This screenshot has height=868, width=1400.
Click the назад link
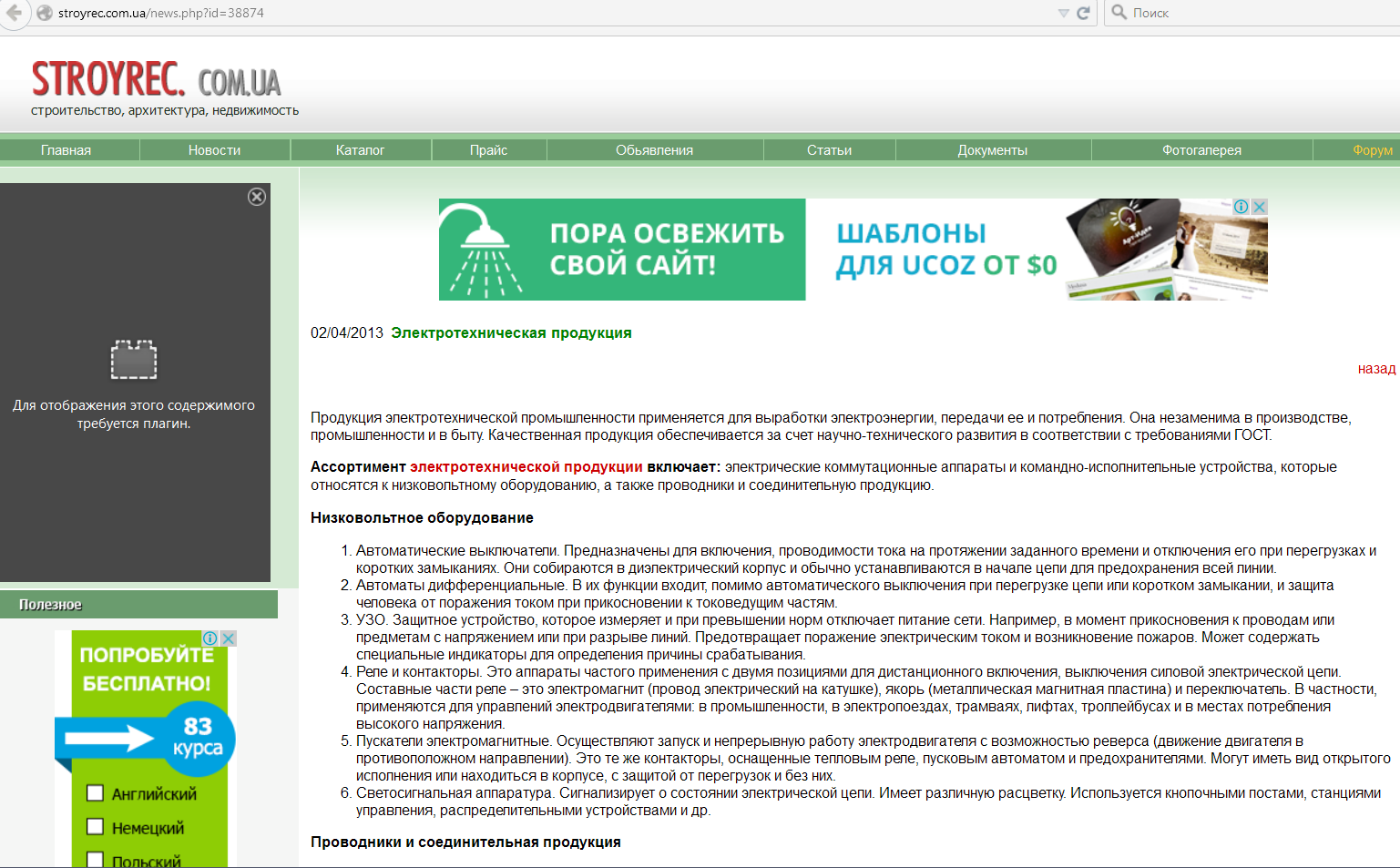pos(1376,369)
